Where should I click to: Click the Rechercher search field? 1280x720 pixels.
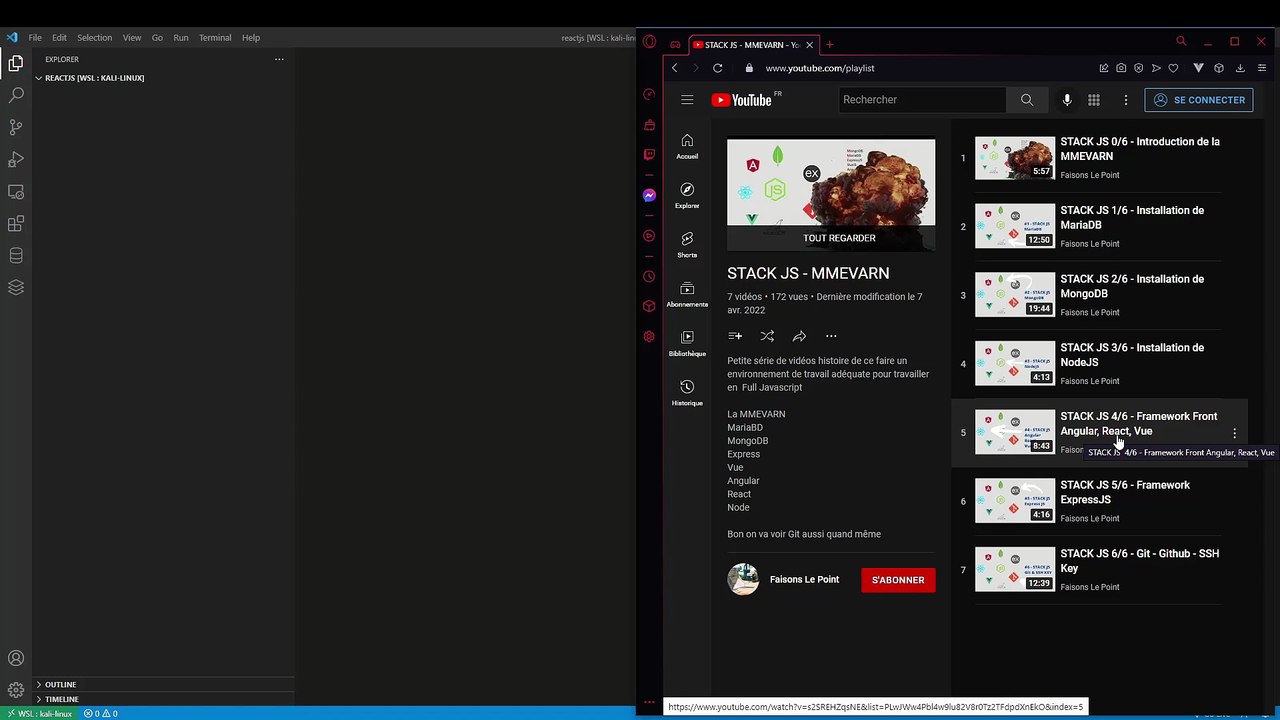click(x=922, y=100)
